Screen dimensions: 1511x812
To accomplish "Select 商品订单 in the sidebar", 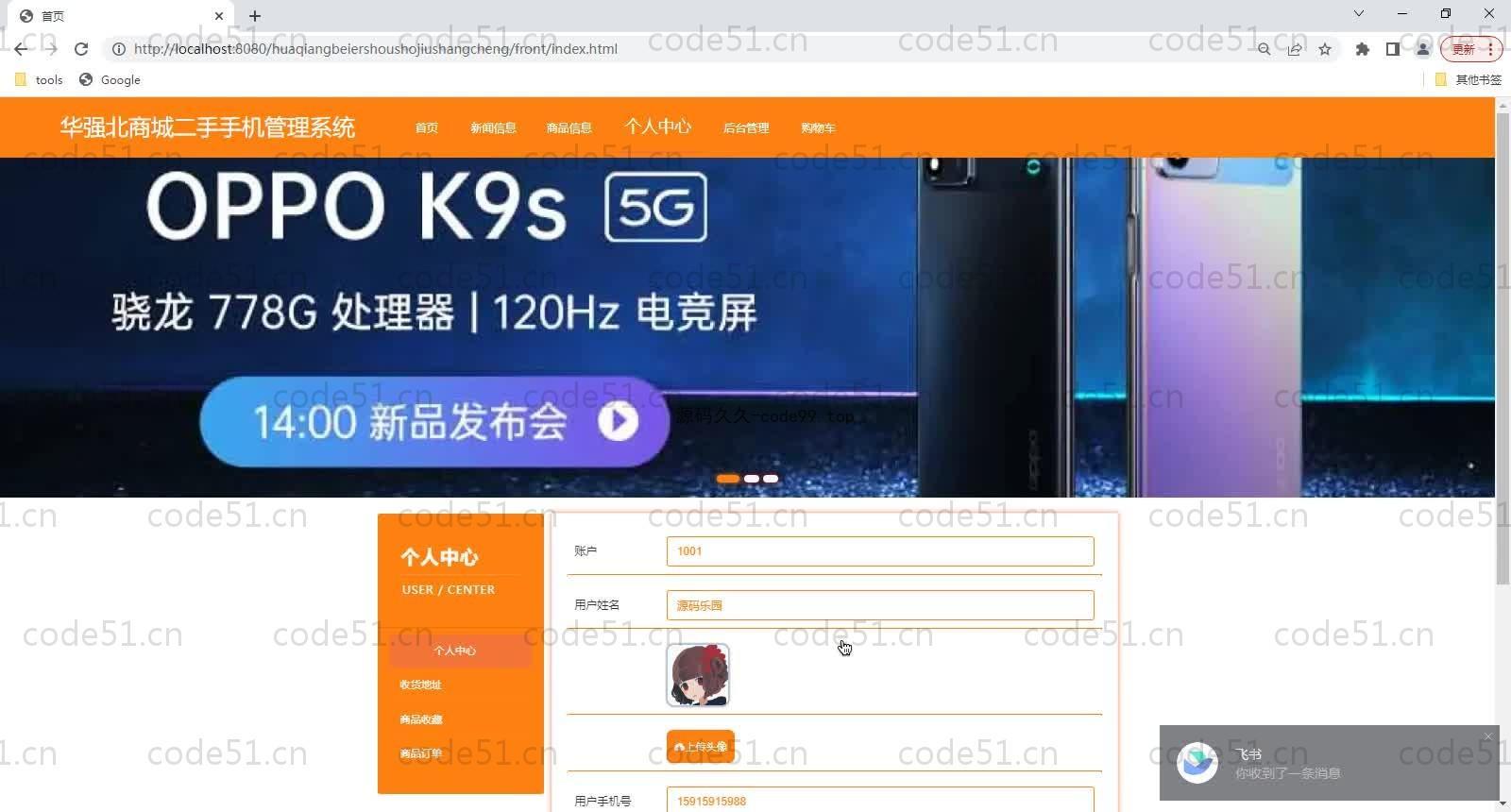I will point(420,753).
